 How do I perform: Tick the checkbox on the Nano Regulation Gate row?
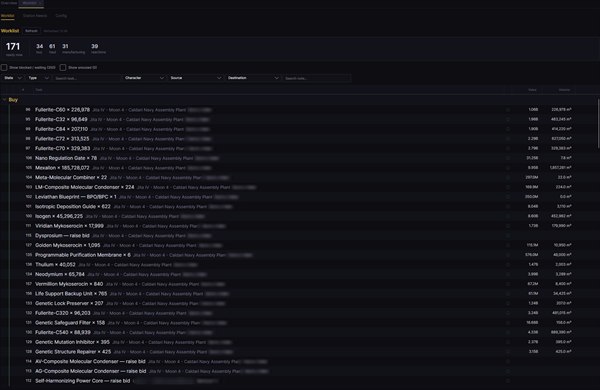[x=508, y=158]
